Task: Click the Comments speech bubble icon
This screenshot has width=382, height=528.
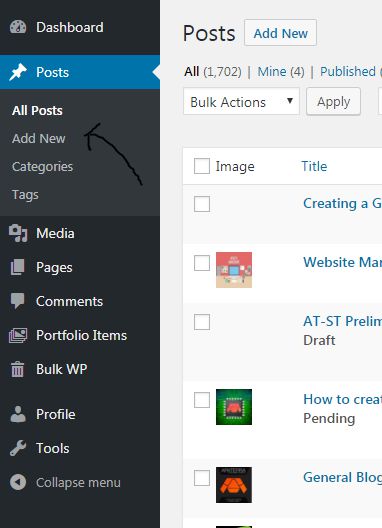Action: [18, 301]
